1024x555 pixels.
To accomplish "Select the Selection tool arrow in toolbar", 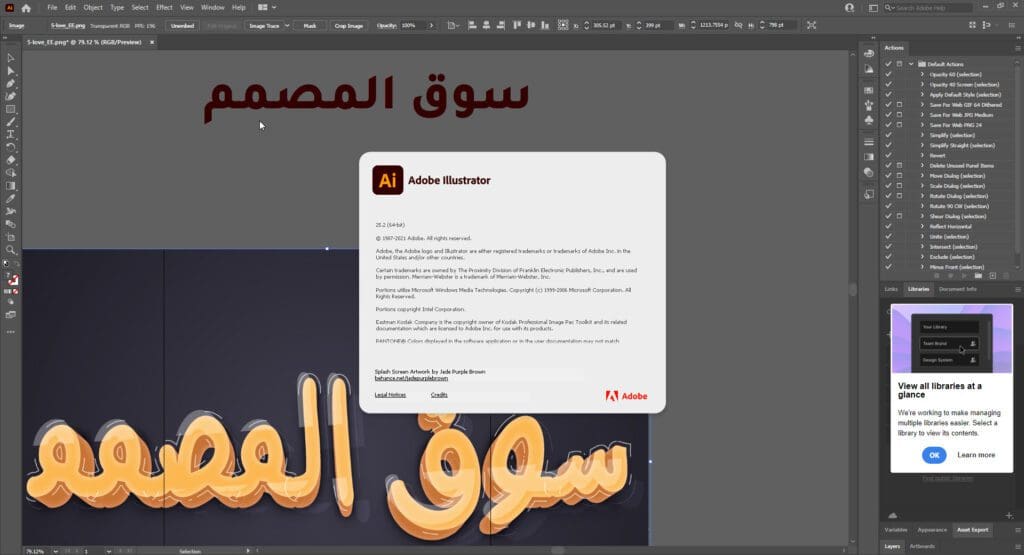I will (x=10, y=58).
